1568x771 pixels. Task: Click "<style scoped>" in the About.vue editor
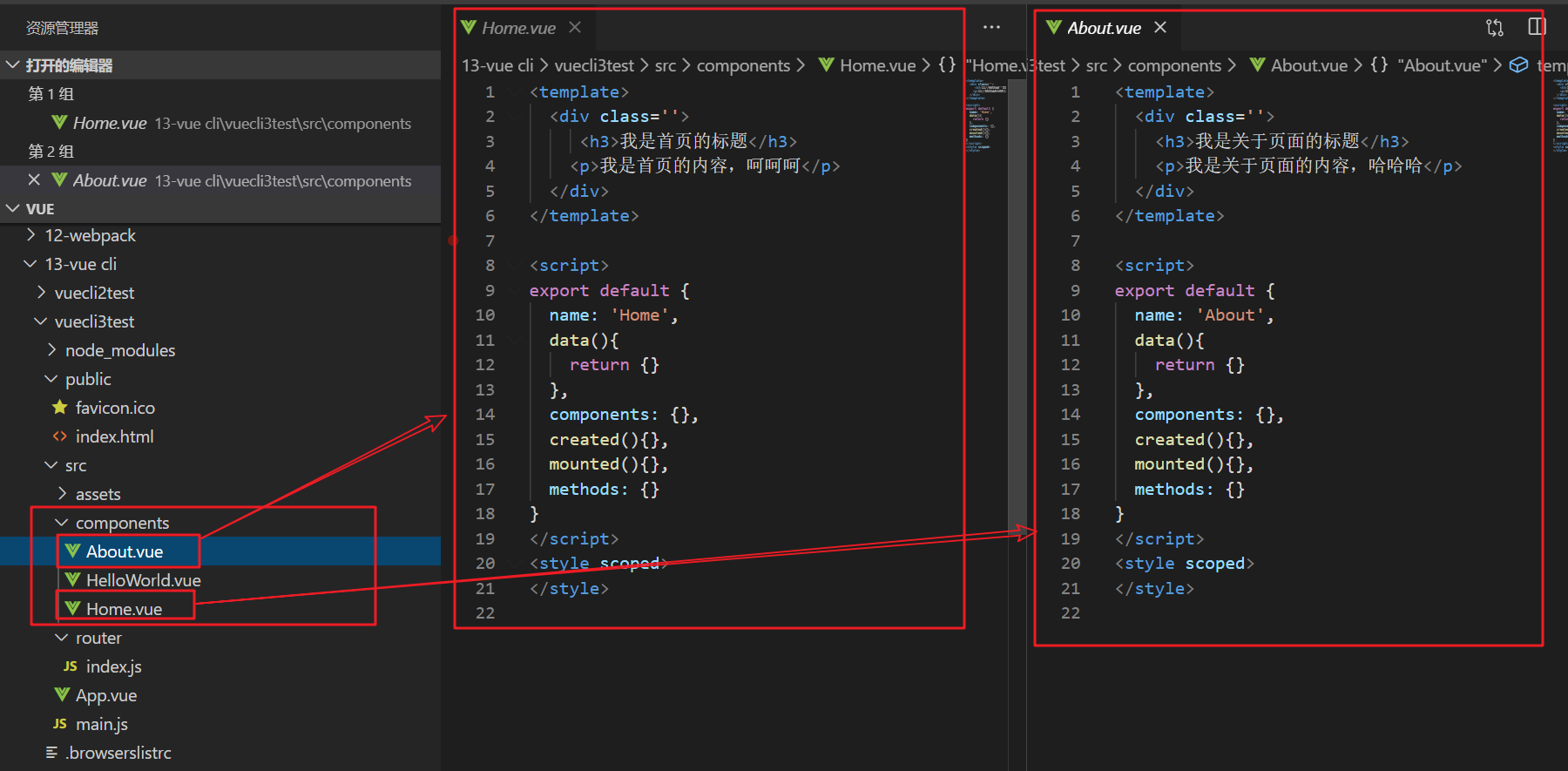1185,564
